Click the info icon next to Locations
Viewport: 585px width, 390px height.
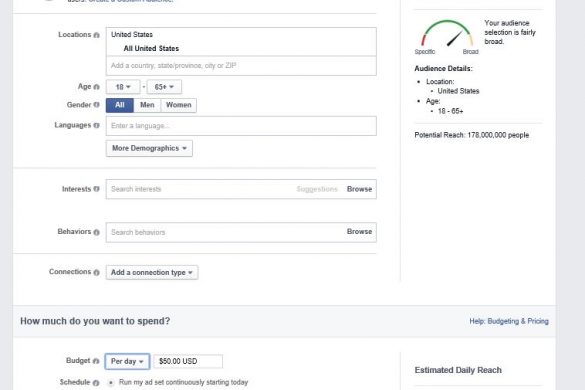tap(97, 35)
